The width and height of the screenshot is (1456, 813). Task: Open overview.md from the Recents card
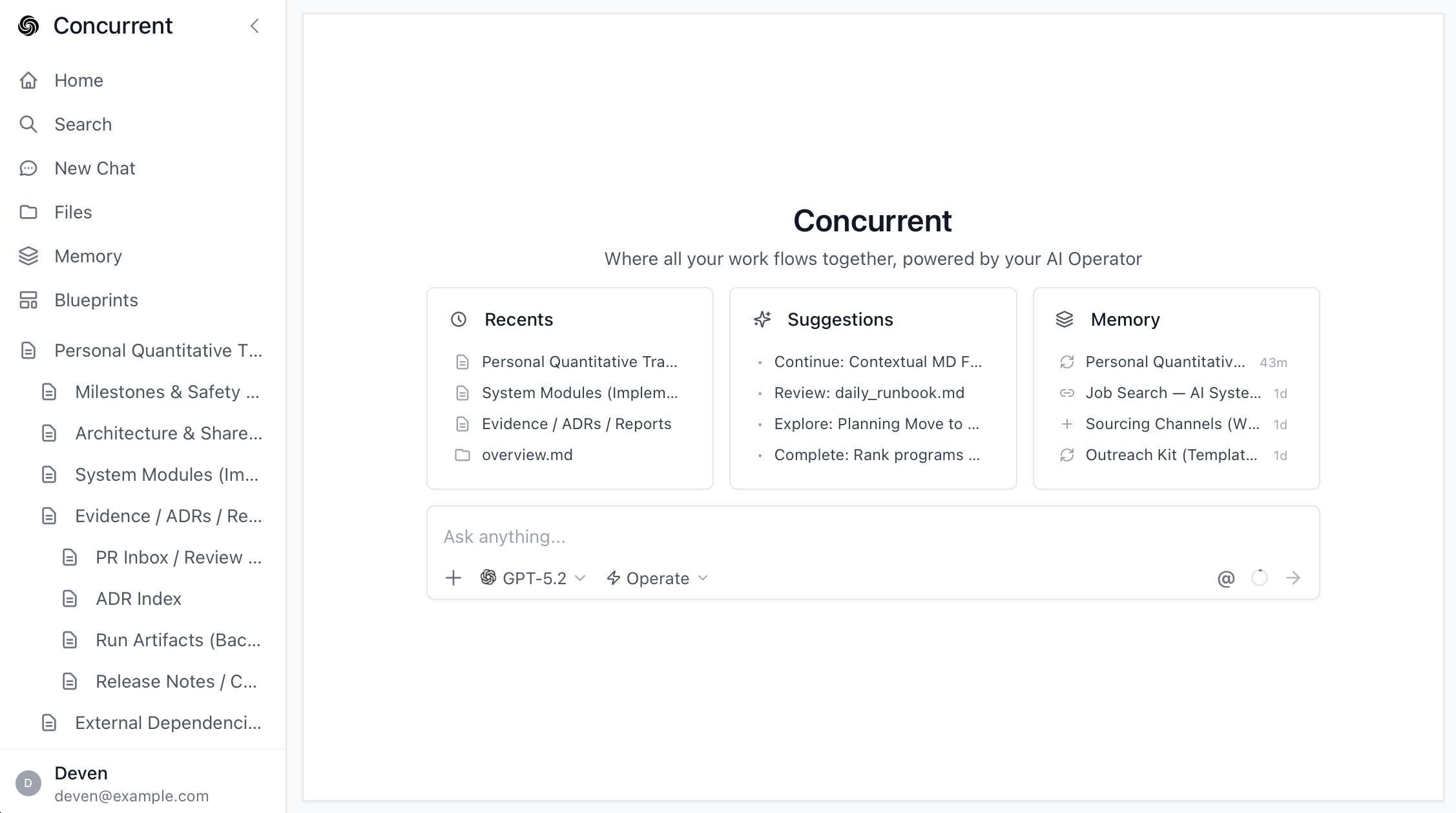(x=526, y=454)
